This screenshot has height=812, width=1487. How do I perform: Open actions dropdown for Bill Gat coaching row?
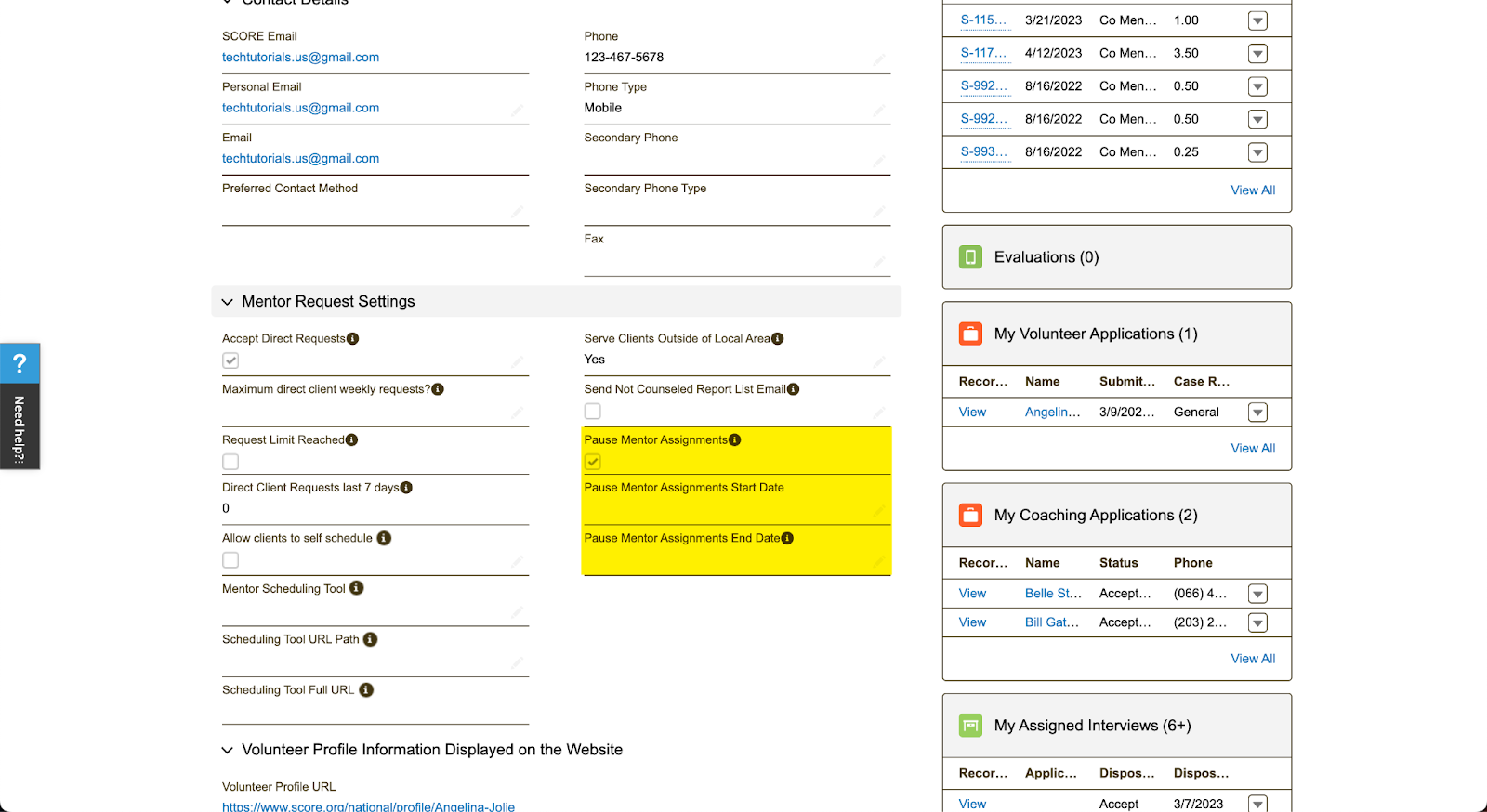[1257, 622]
